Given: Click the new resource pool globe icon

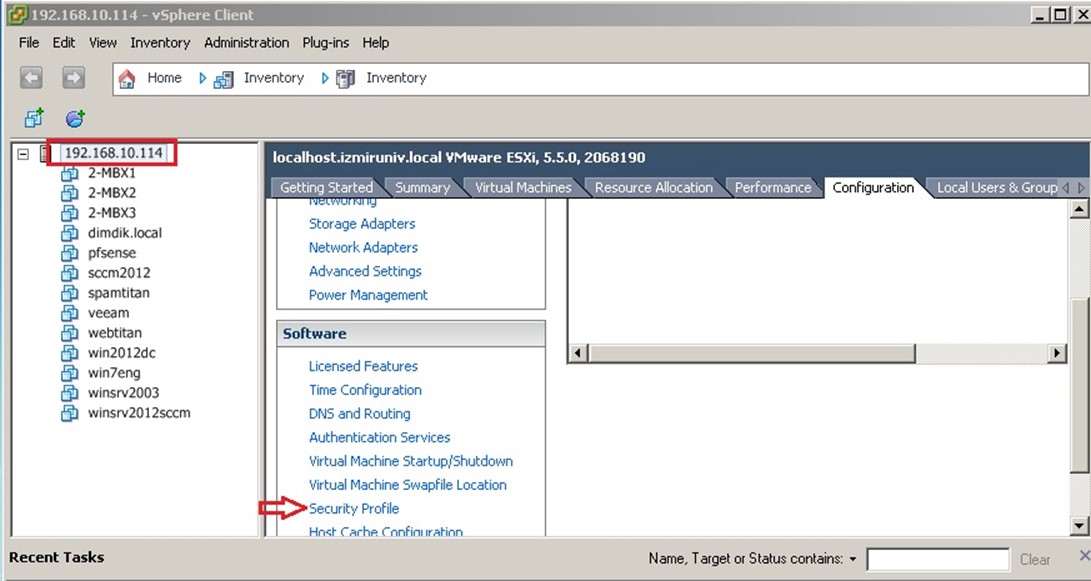Looking at the screenshot, I should coord(75,118).
